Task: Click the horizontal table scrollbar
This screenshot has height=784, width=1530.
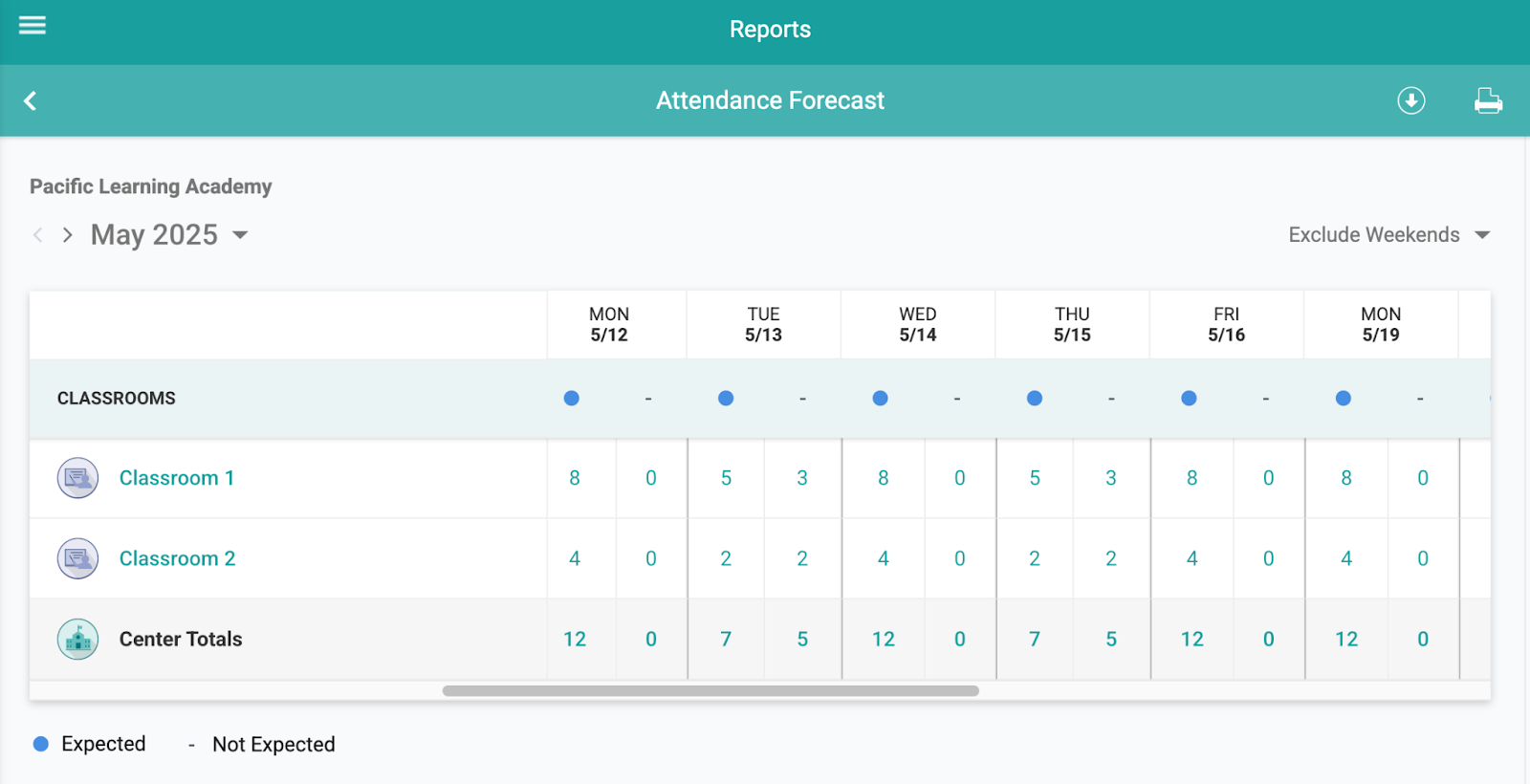Action: pyautogui.click(x=710, y=690)
